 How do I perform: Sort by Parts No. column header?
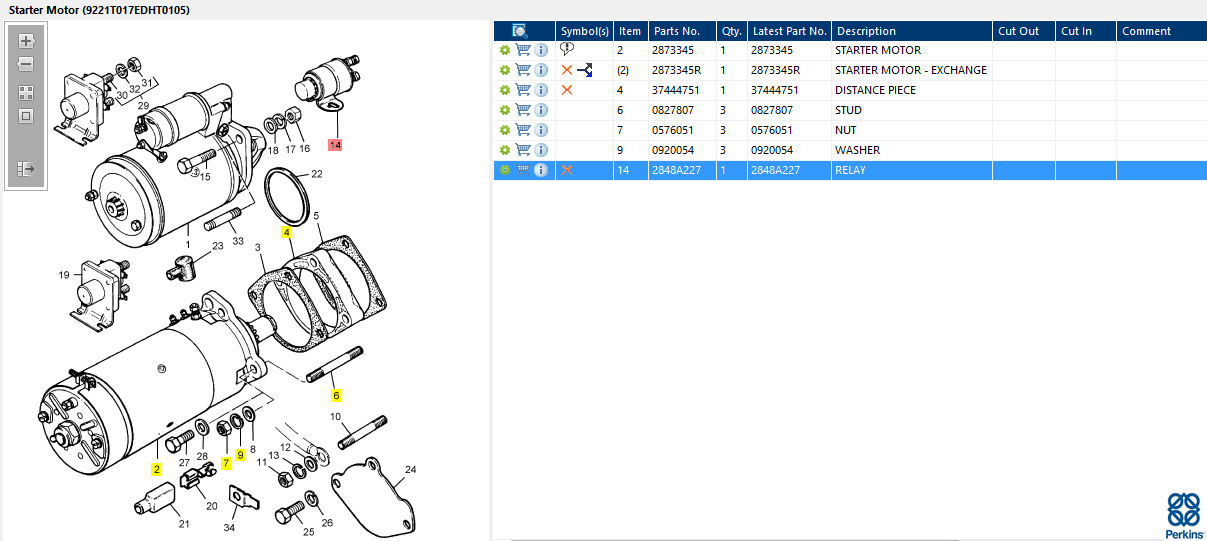681,31
